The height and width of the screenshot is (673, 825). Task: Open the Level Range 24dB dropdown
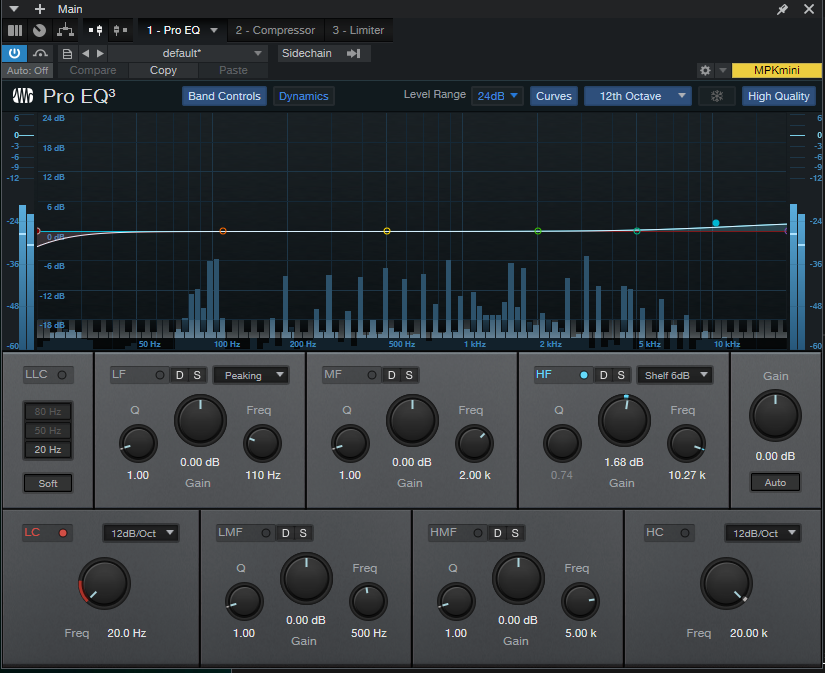coord(497,96)
